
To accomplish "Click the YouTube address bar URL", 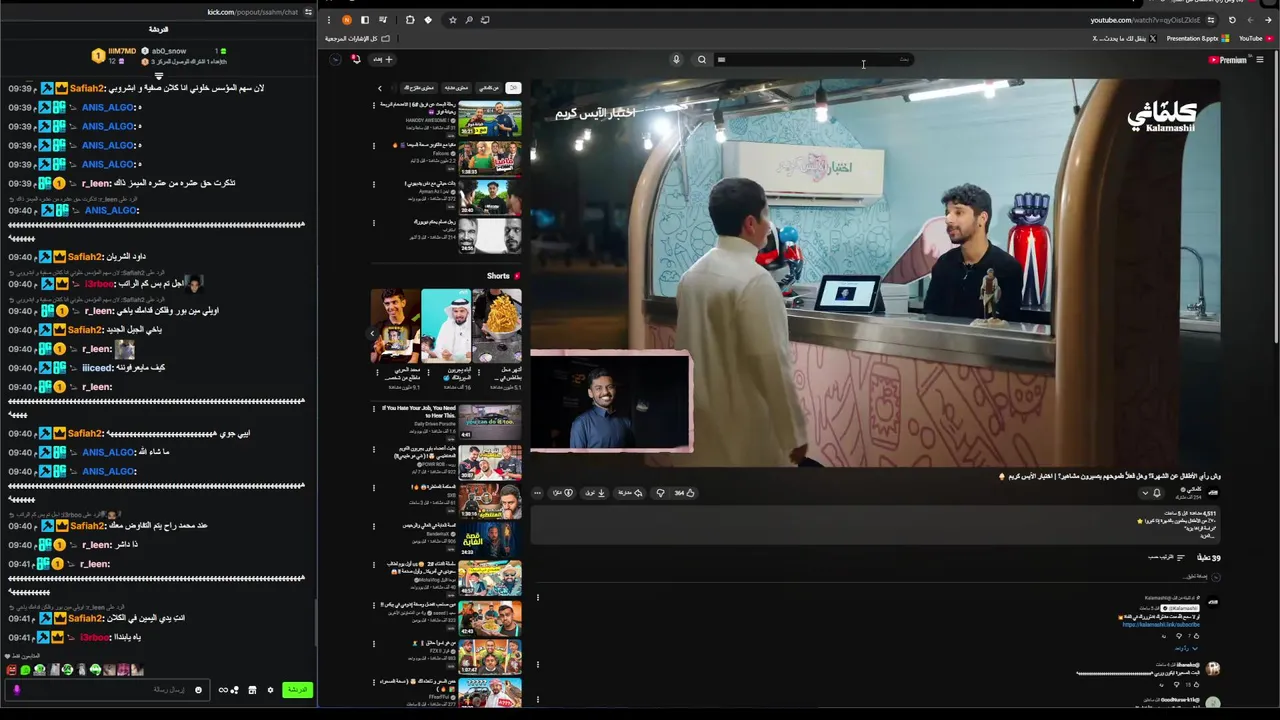I will 1145,20.
